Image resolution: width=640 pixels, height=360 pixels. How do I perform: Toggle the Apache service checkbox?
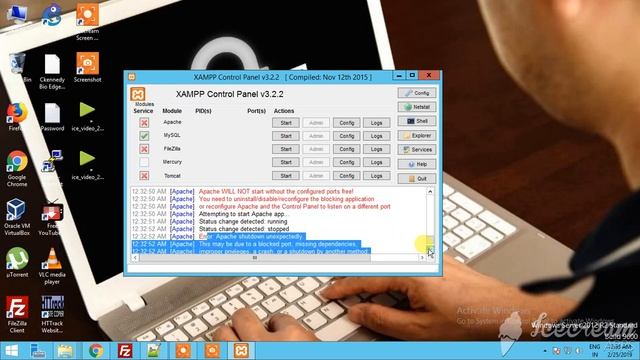point(144,122)
